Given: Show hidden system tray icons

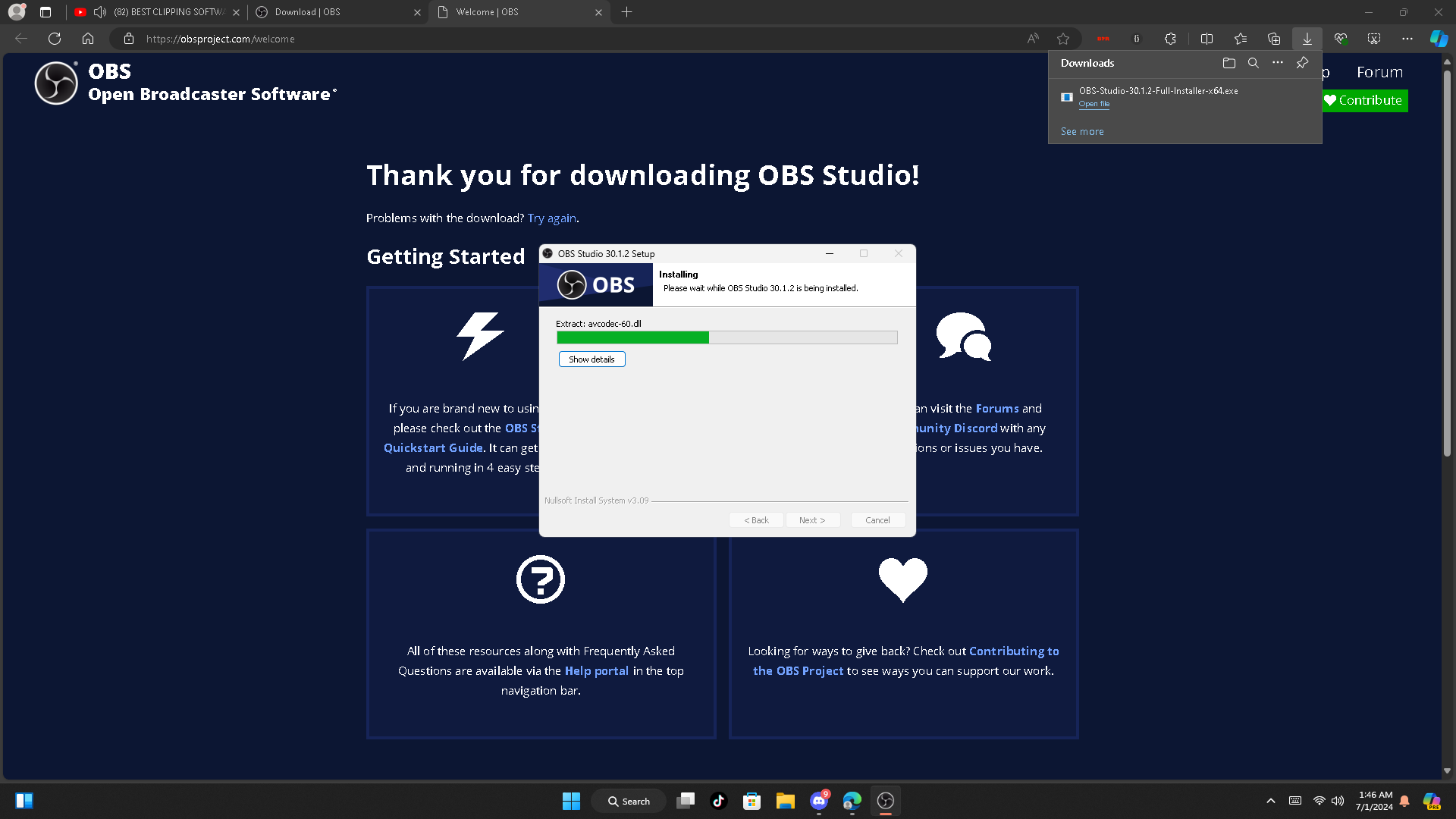Looking at the screenshot, I should click(x=1271, y=801).
